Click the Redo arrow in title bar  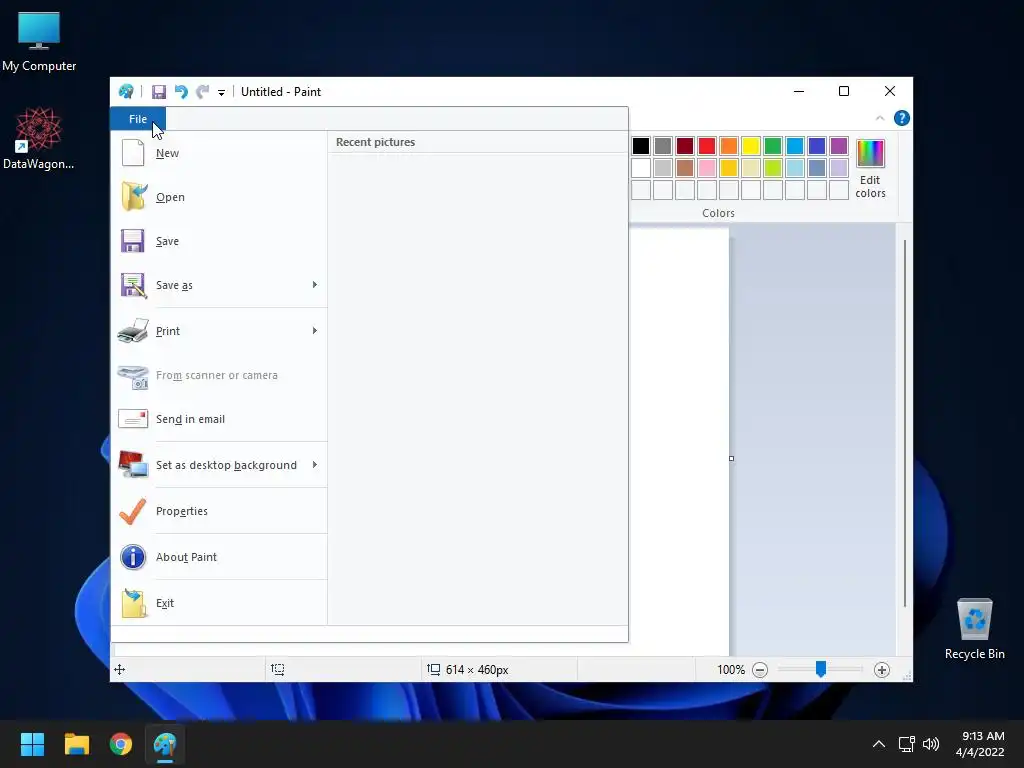coord(203,92)
